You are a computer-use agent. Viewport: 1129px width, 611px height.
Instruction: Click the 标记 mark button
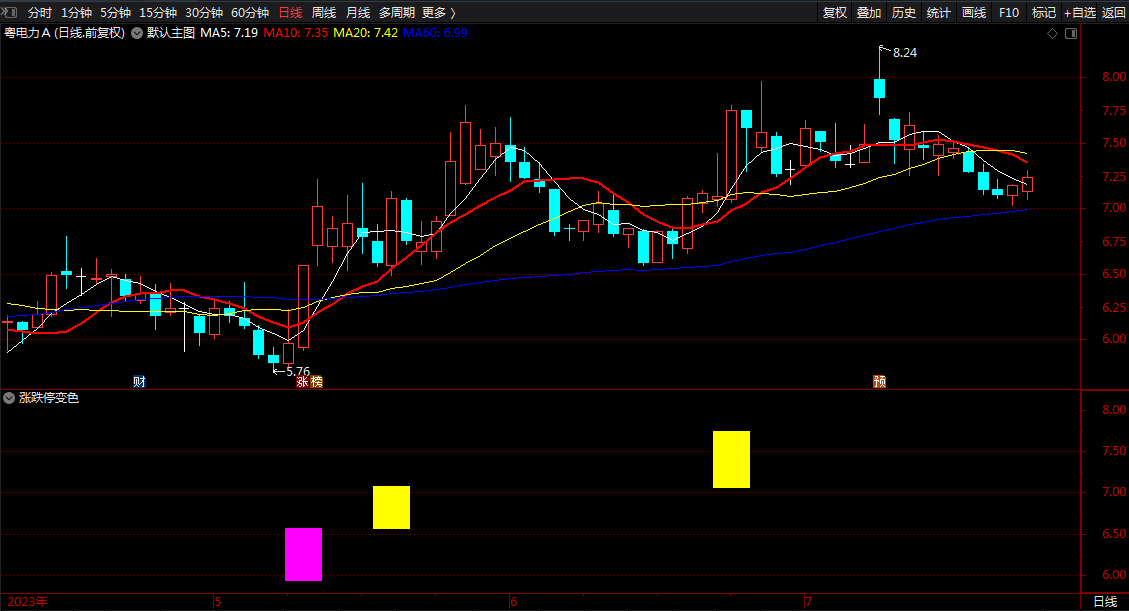1043,12
